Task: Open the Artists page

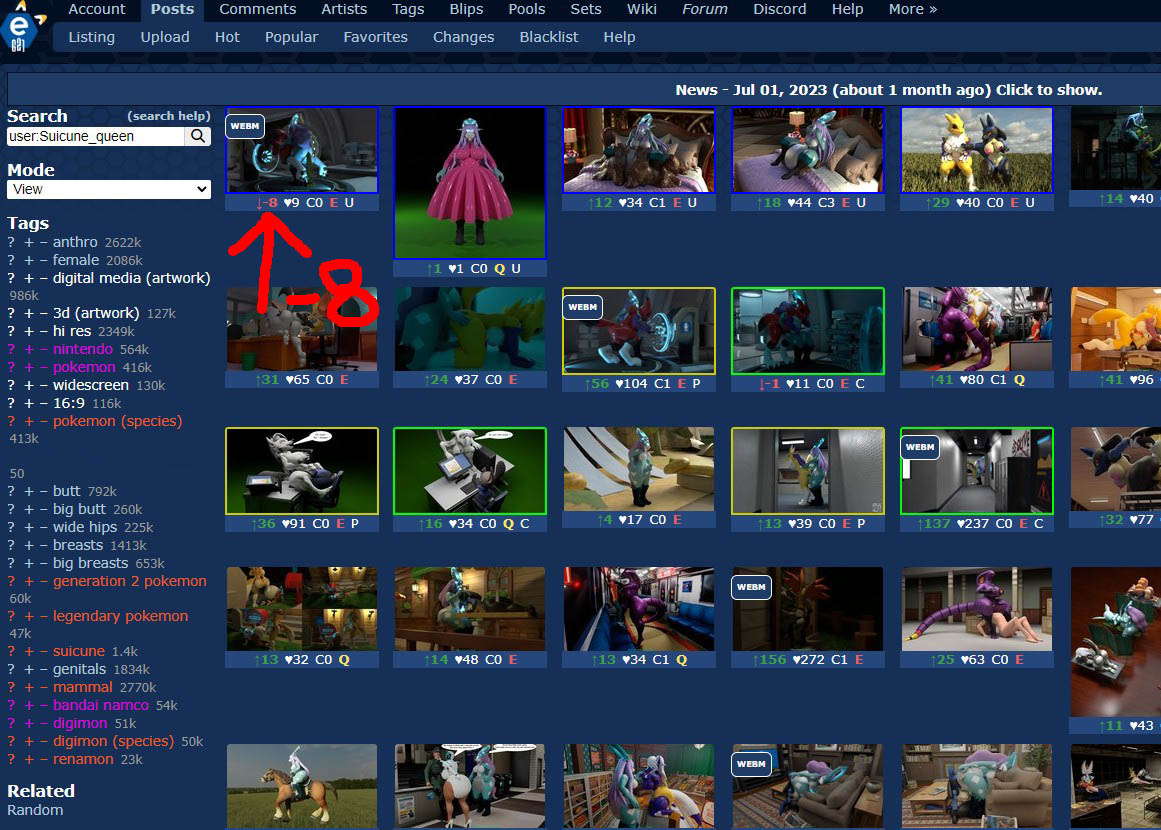Action: tap(344, 10)
